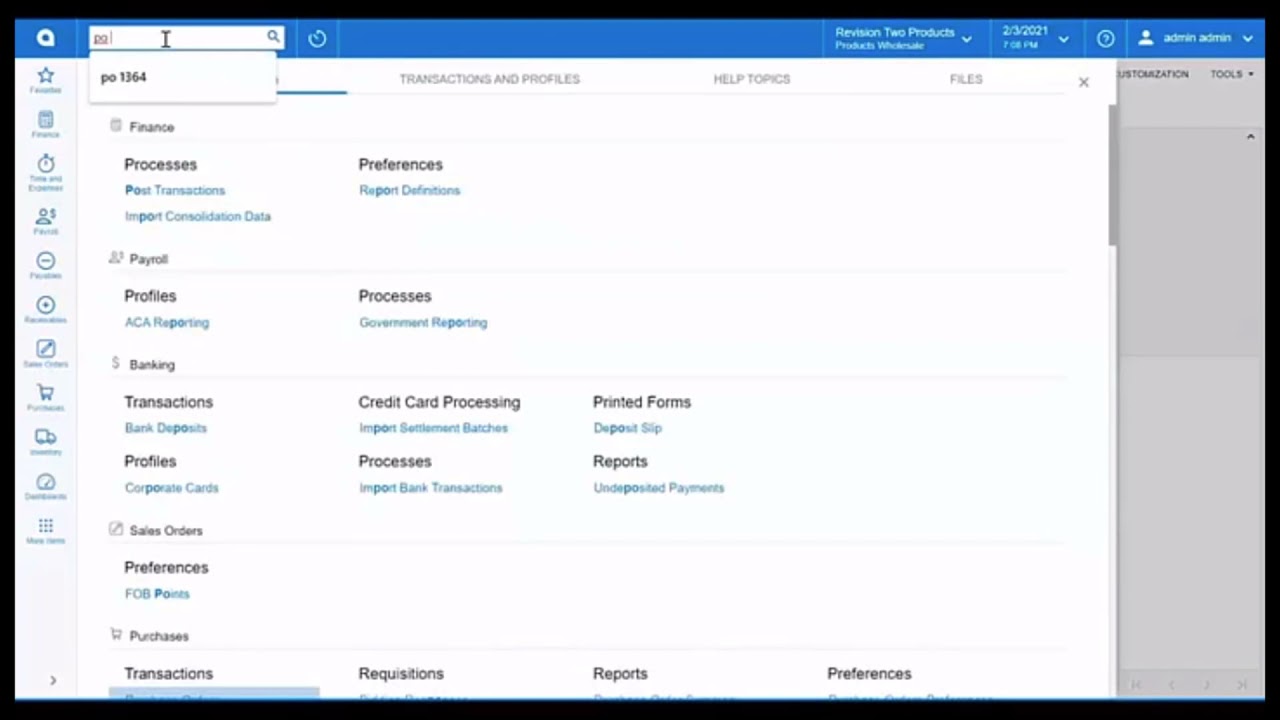The width and height of the screenshot is (1280, 720).
Task: Open the Payroll workspace in sidebar
Action: coord(45,221)
